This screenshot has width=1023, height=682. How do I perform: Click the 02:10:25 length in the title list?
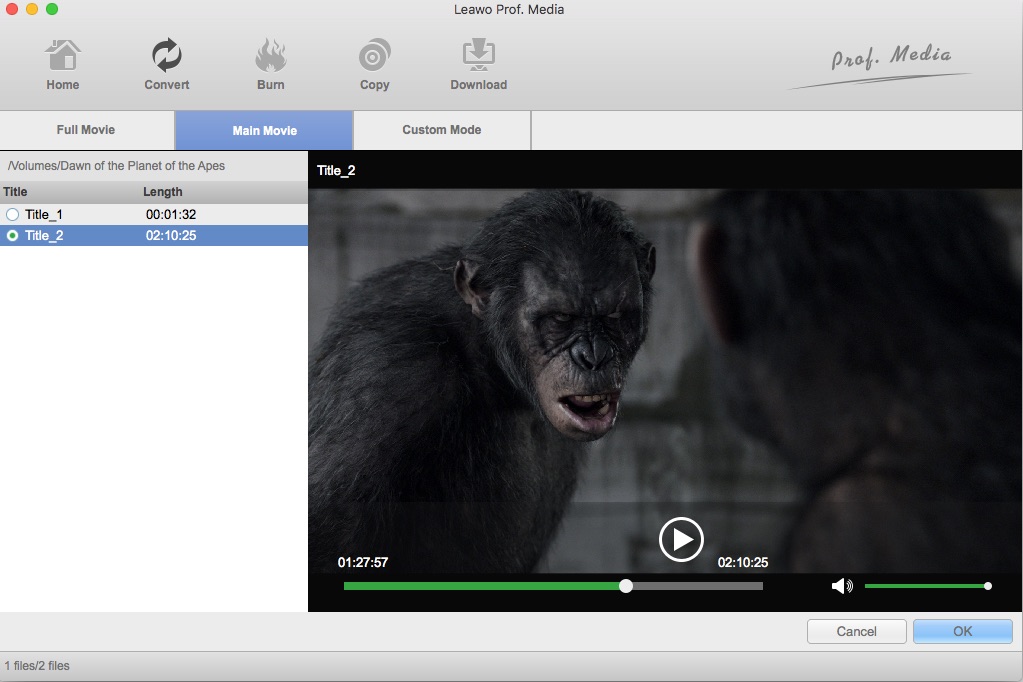tap(171, 236)
